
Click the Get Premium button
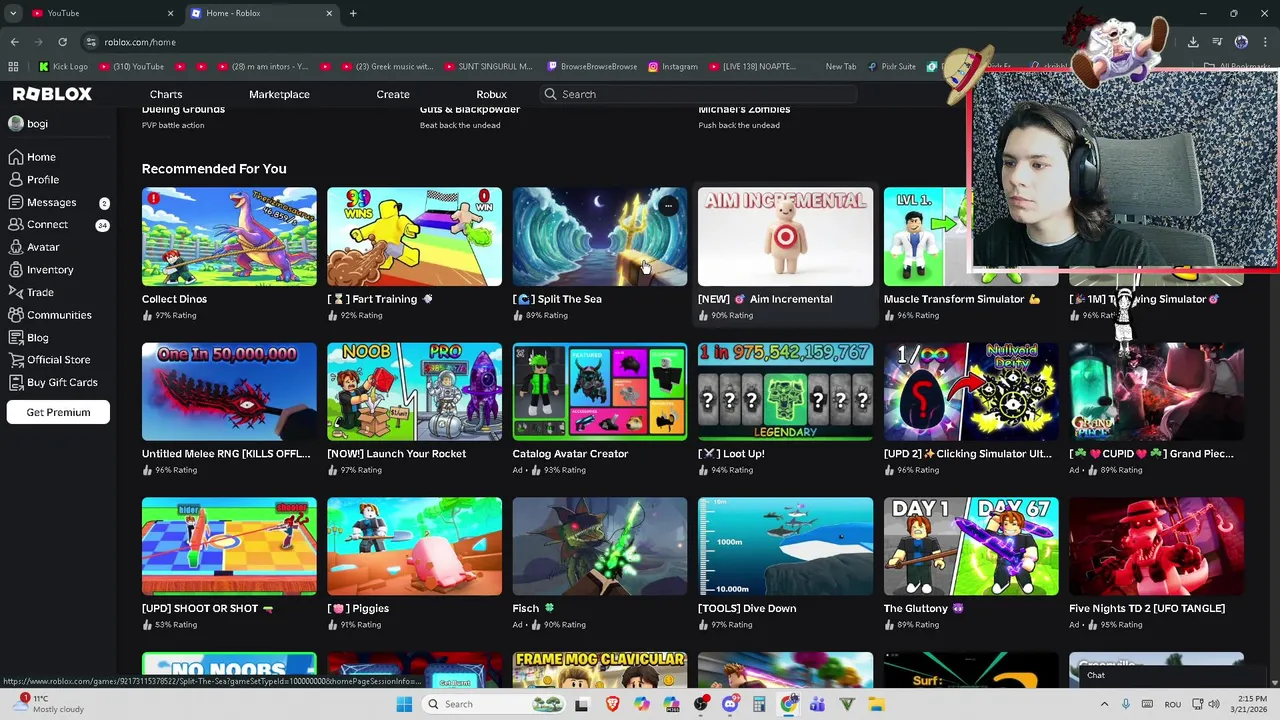58,412
